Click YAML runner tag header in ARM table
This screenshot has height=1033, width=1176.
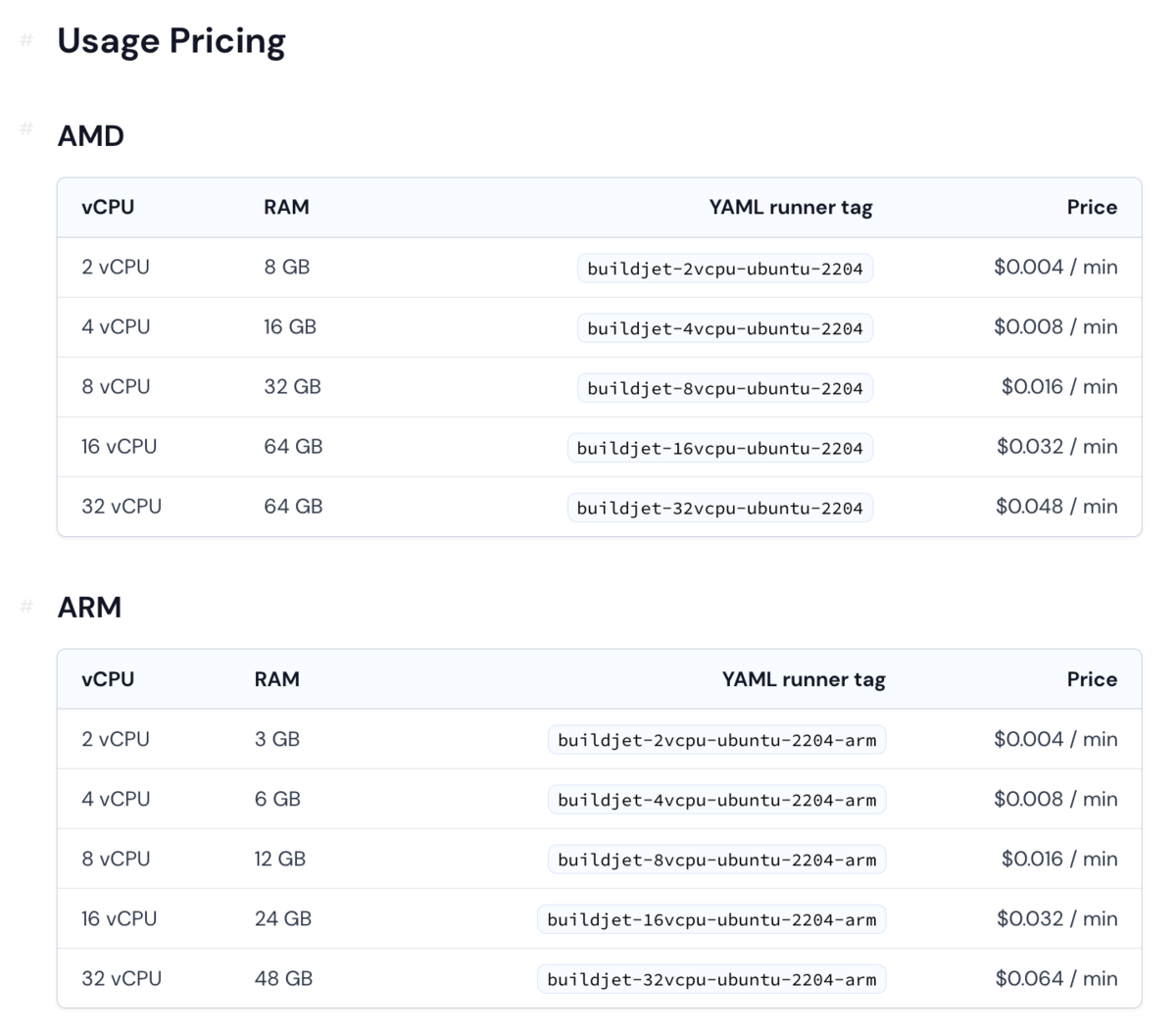804,679
